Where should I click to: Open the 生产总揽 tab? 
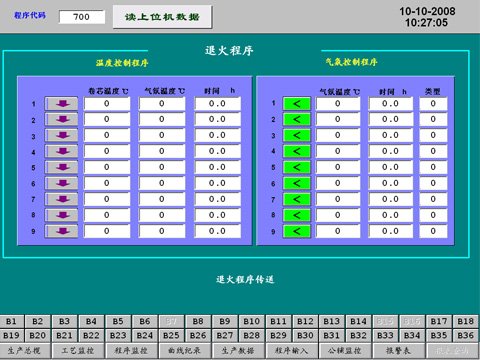coord(24,351)
